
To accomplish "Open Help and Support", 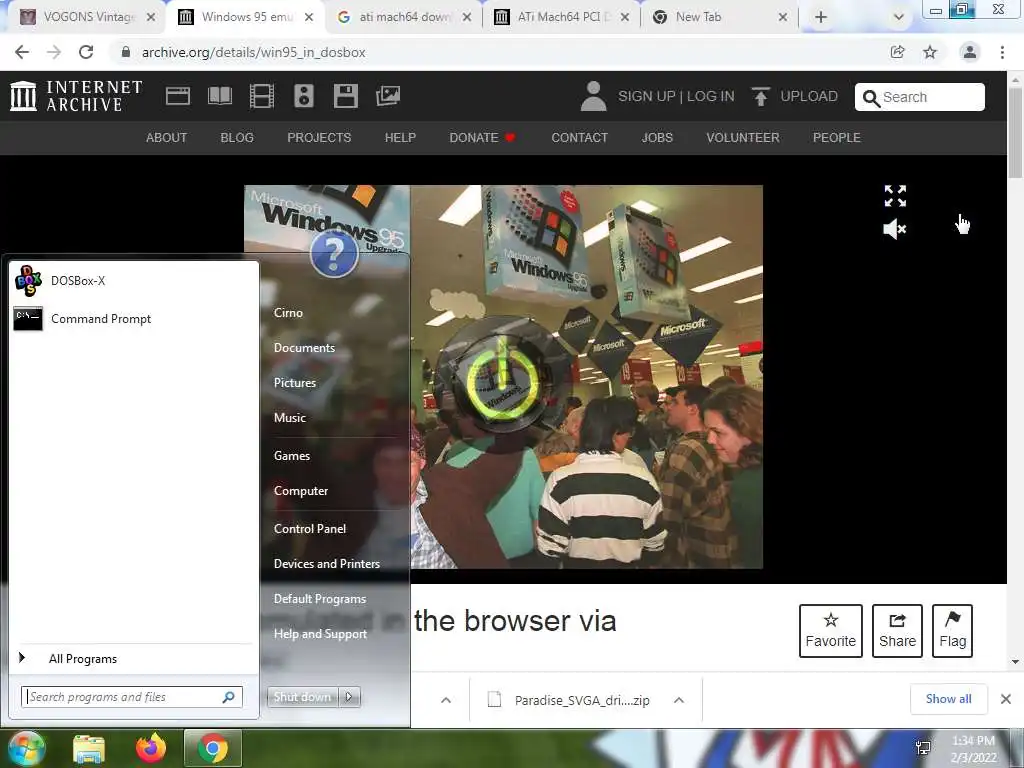I will [x=320, y=633].
